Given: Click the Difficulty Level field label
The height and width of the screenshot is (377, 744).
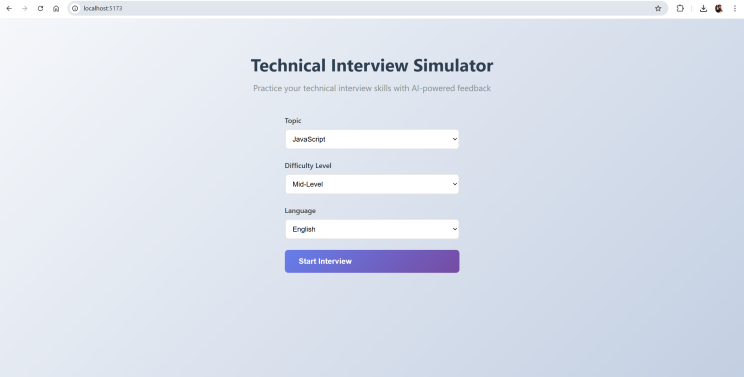Looking at the screenshot, I should (x=308, y=166).
